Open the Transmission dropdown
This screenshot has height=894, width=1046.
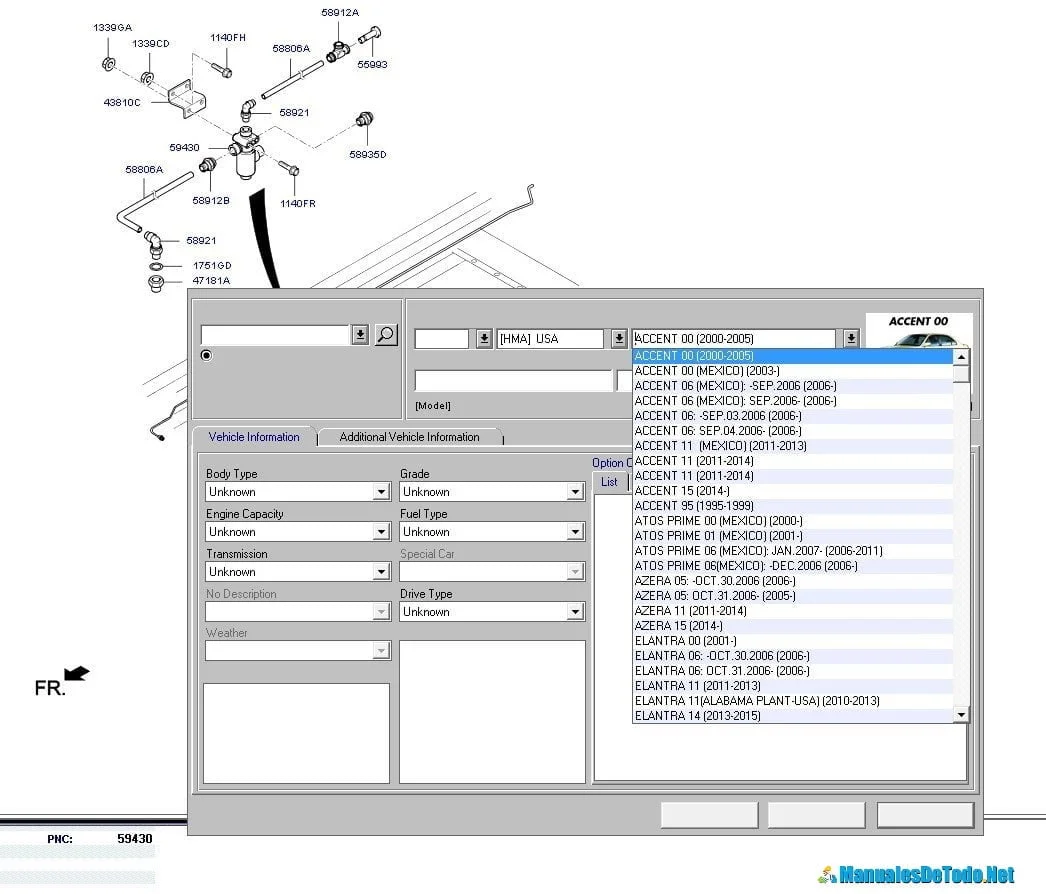[x=381, y=572]
